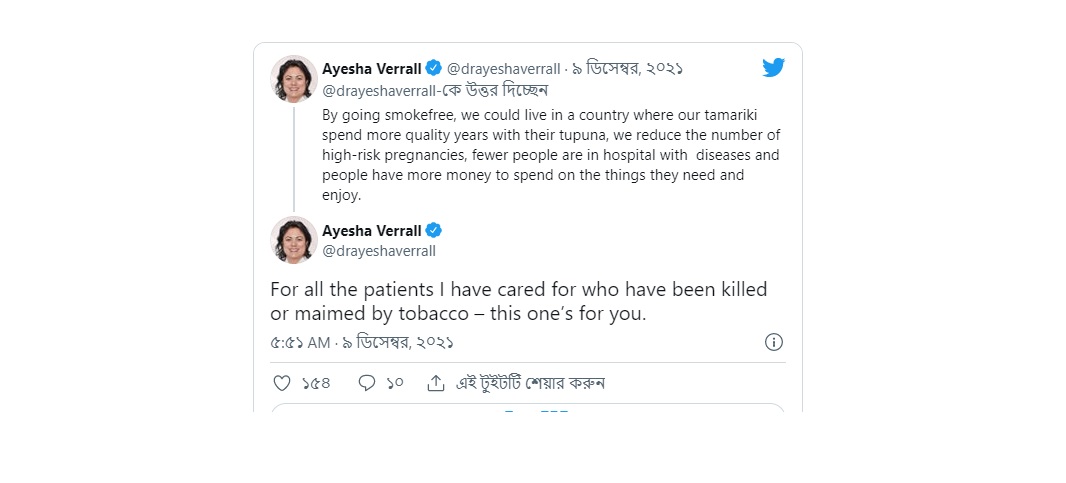Screen dimensions: 1066x483
Task: Click the tweet text starting "By going smokefree"
Action: pos(550,155)
